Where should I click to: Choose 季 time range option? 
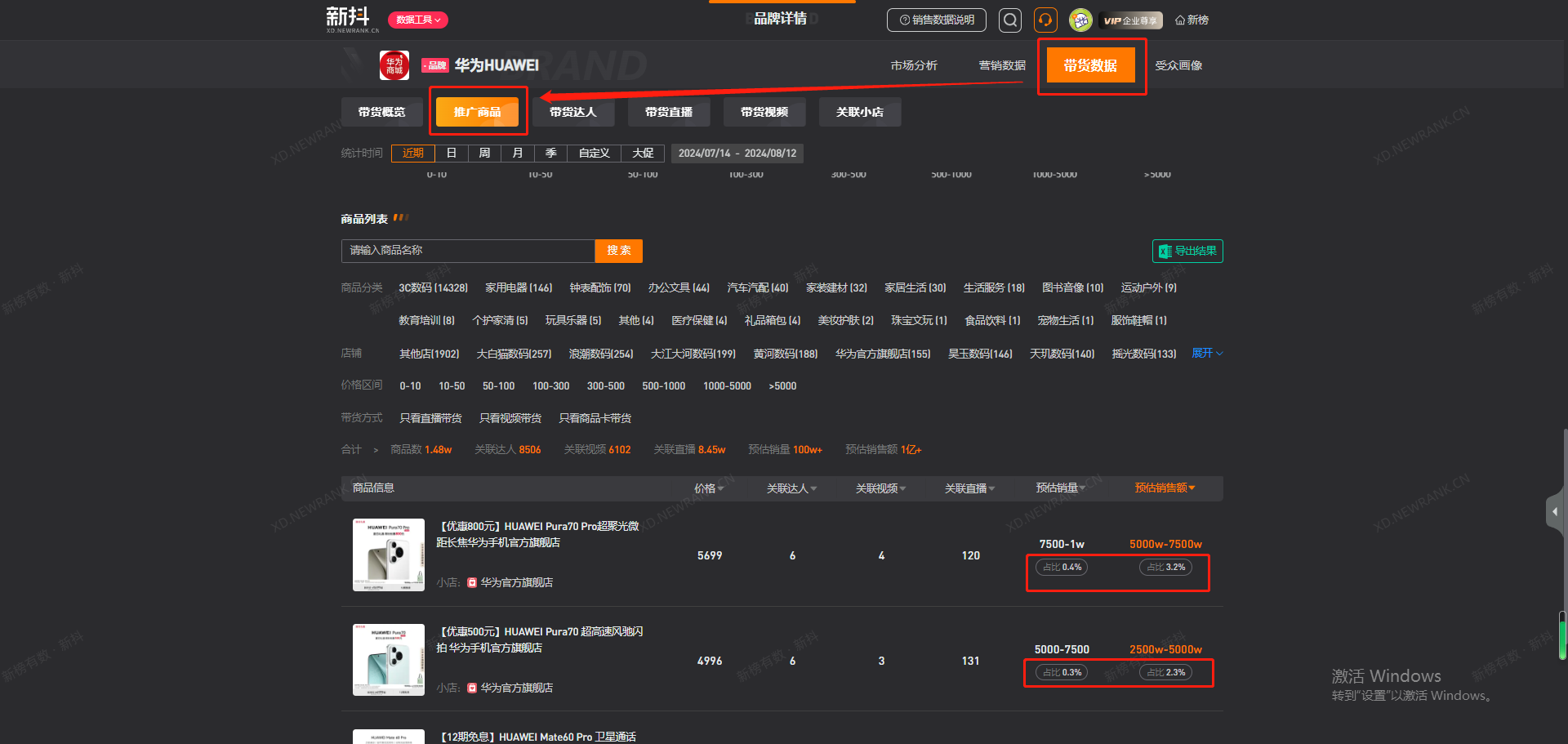pos(551,154)
